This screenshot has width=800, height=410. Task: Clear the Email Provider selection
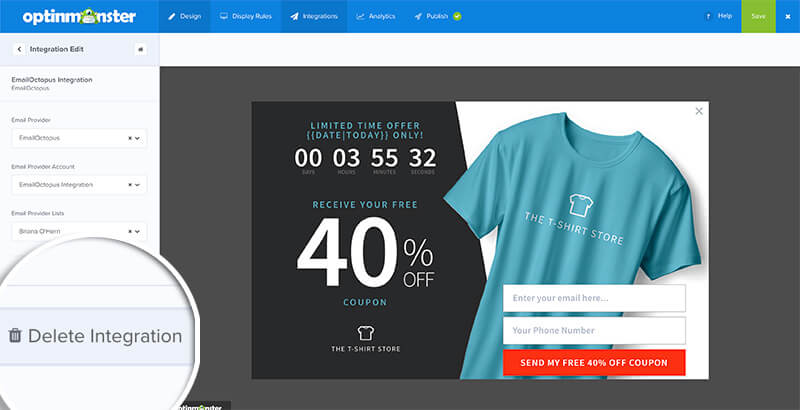click(130, 138)
